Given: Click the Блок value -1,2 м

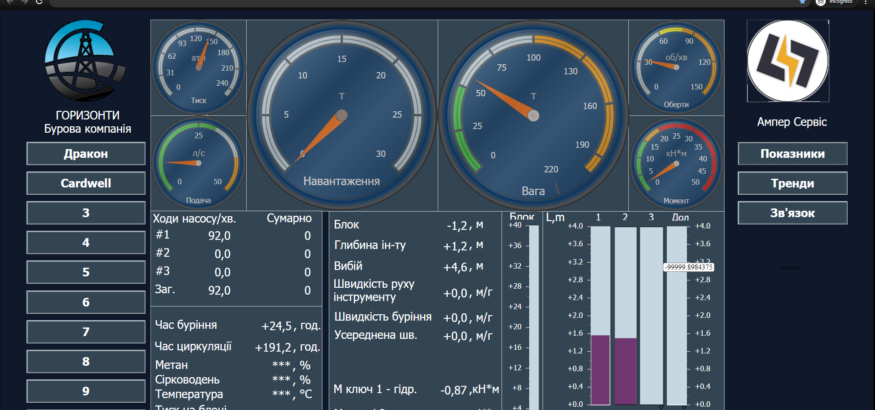Looking at the screenshot, I should click(465, 225).
